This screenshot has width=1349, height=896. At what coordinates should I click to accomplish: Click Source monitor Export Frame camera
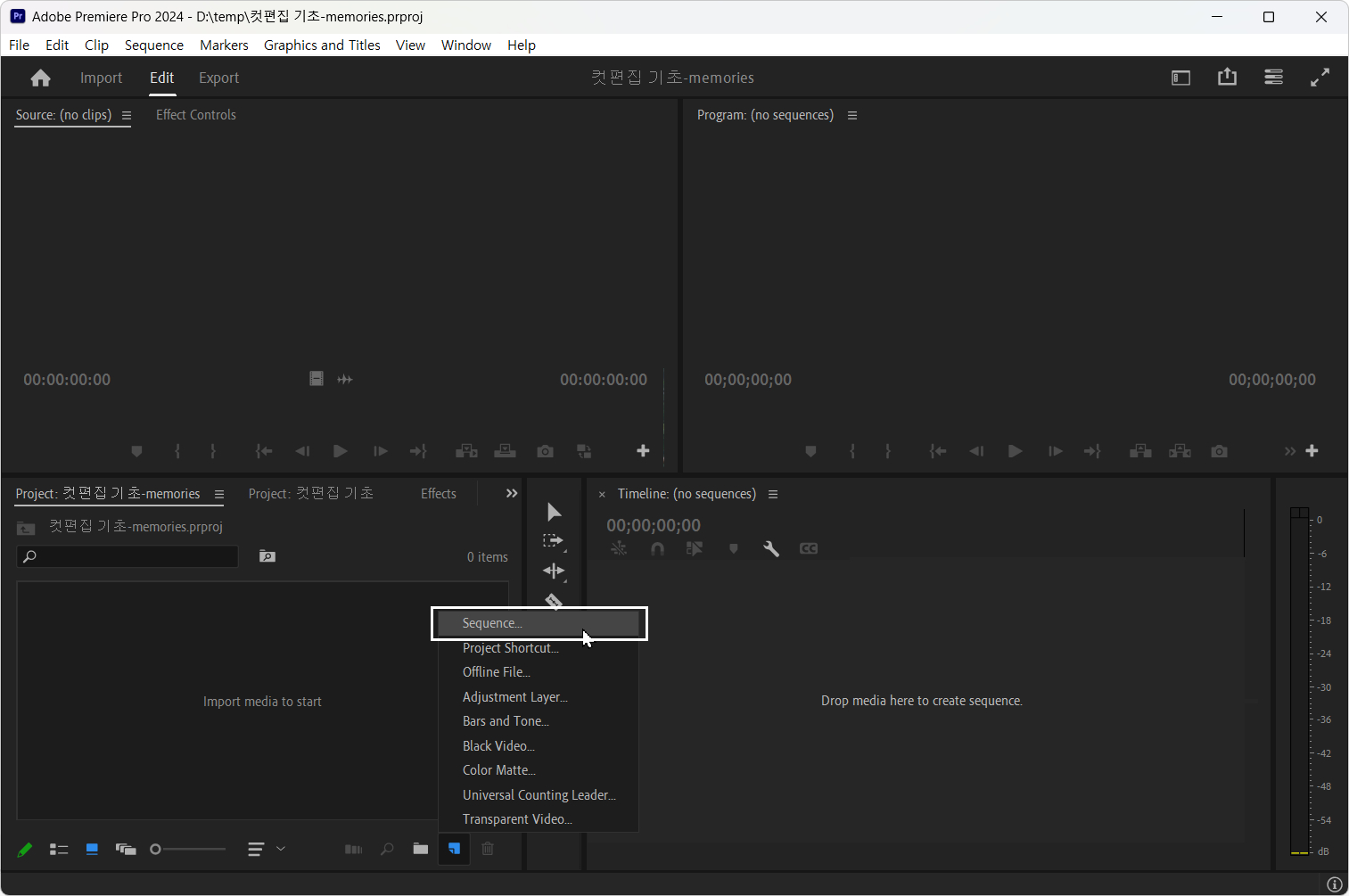pyautogui.click(x=545, y=451)
